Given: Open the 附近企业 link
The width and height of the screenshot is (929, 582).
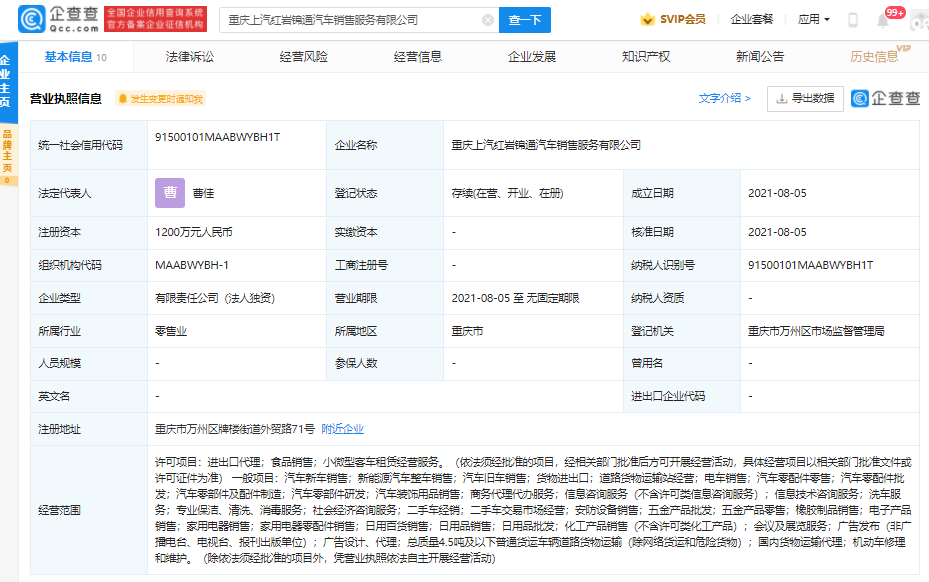Looking at the screenshot, I should (342, 428).
